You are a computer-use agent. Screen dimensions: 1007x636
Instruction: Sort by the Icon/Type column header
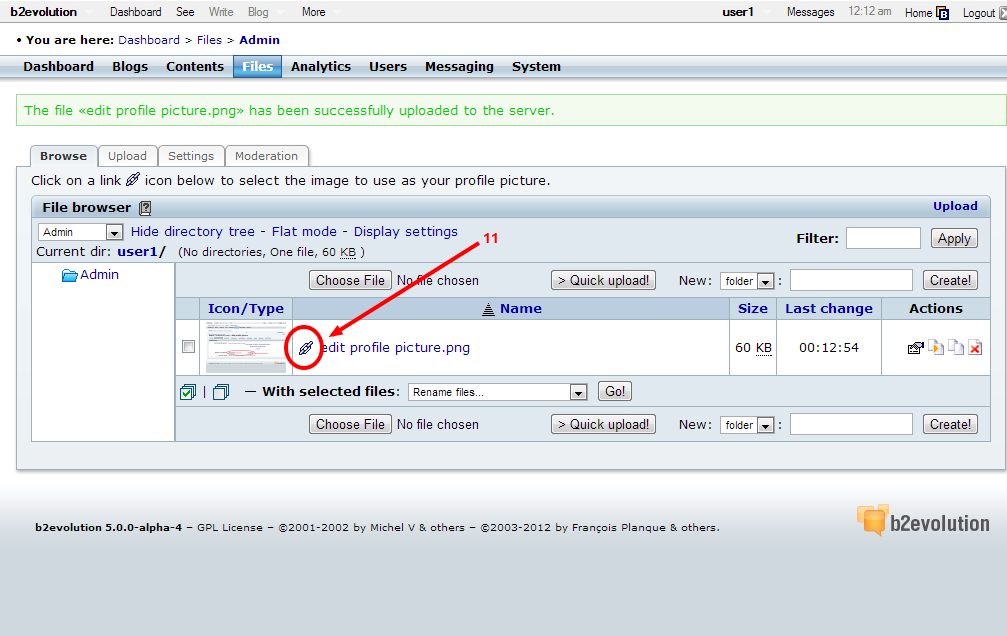245,309
